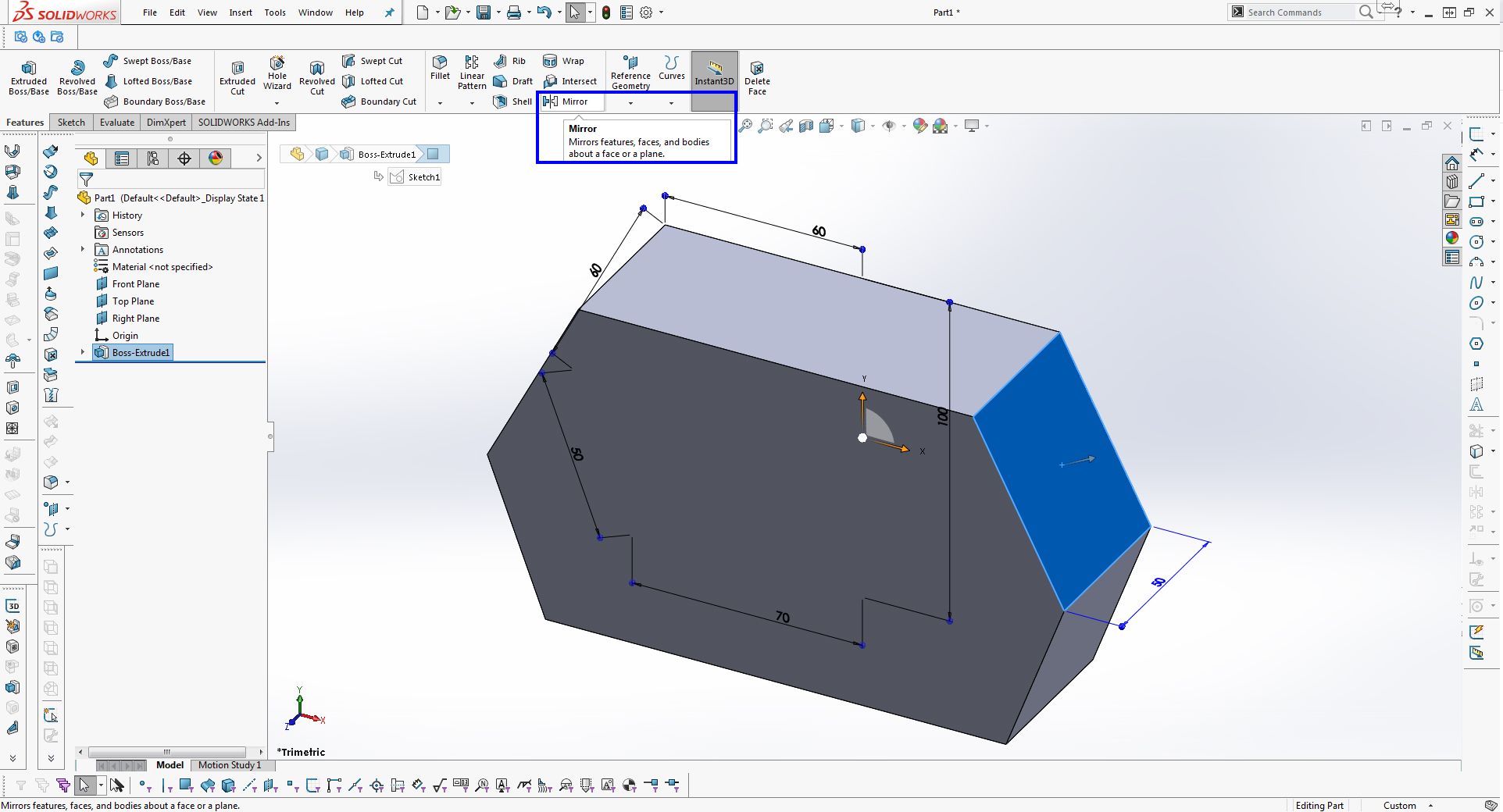This screenshot has width=1503, height=812.
Task: Open the File menu
Action: pos(150,12)
